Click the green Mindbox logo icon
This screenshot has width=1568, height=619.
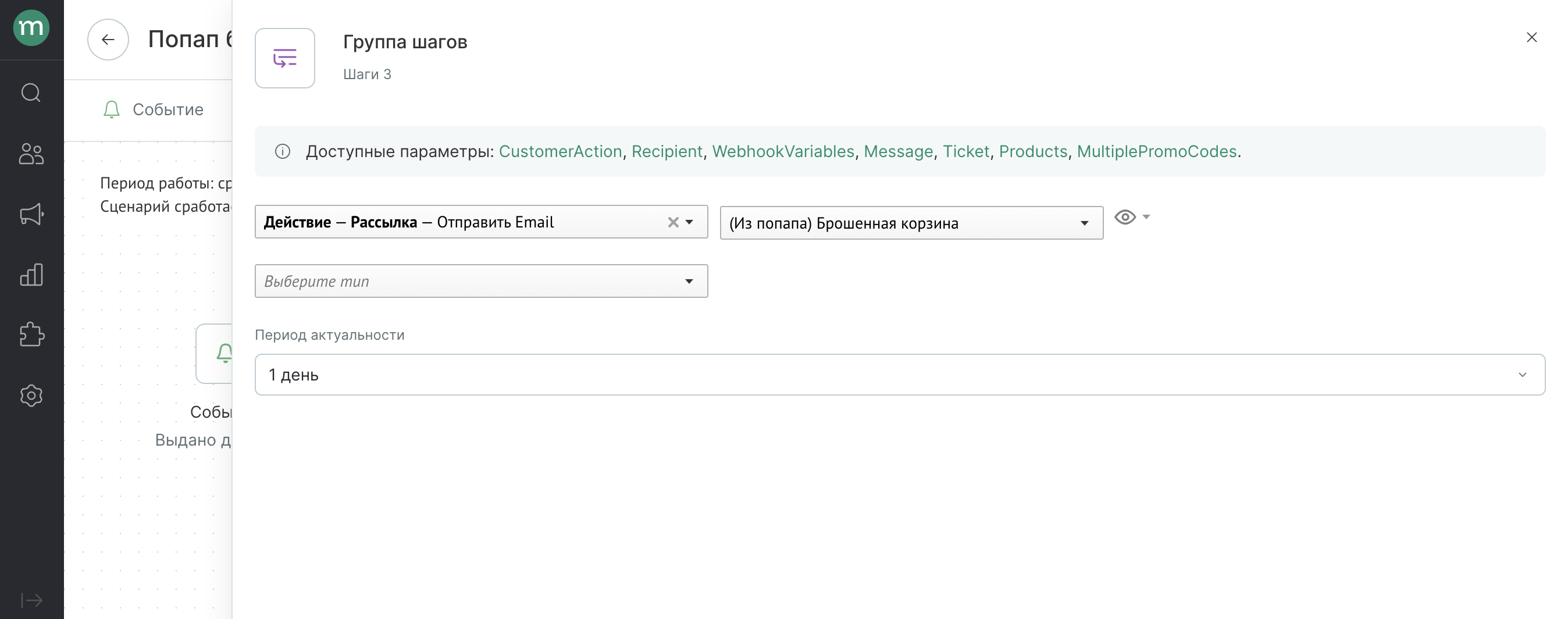pos(31,28)
